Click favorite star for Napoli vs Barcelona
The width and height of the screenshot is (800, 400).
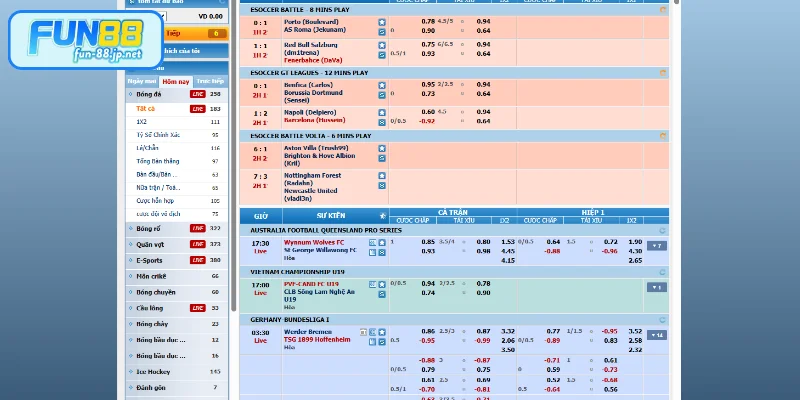click(381, 112)
